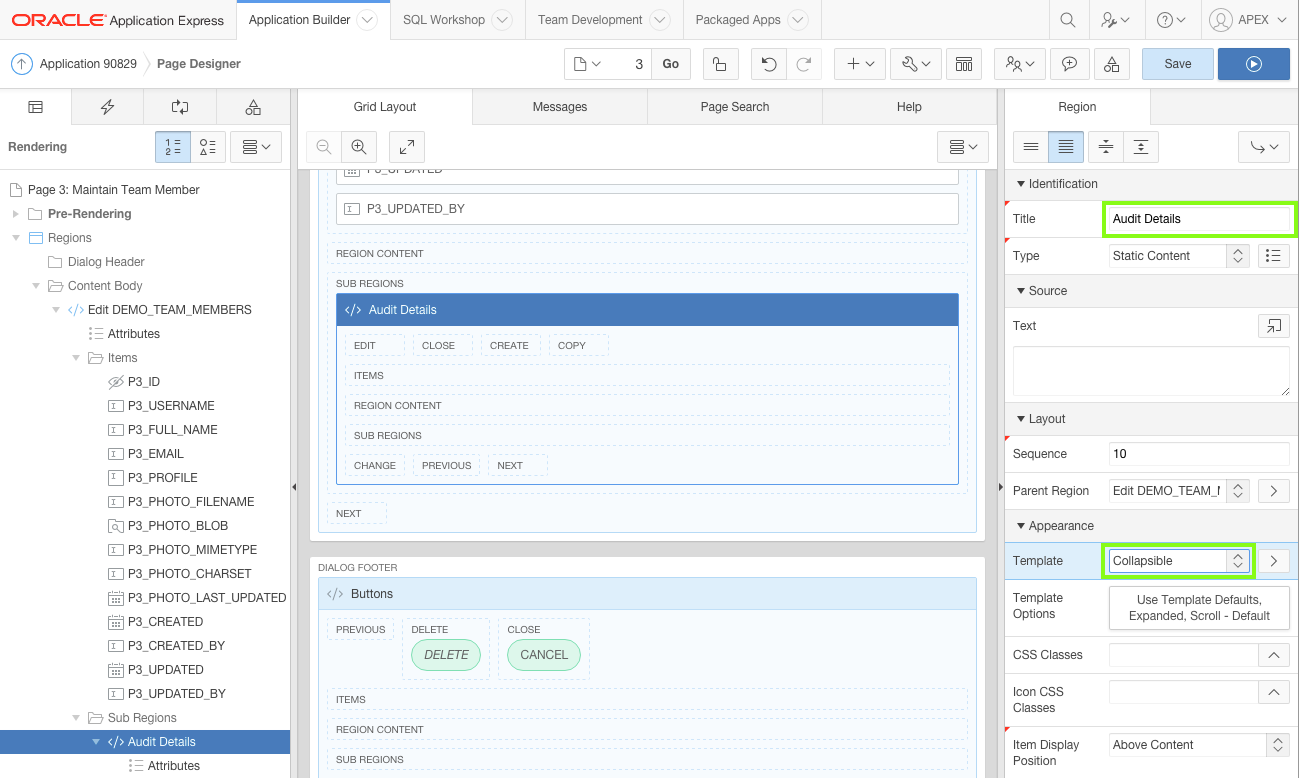The width and height of the screenshot is (1299, 778).
Task: Click the Save button
Action: click(x=1177, y=63)
